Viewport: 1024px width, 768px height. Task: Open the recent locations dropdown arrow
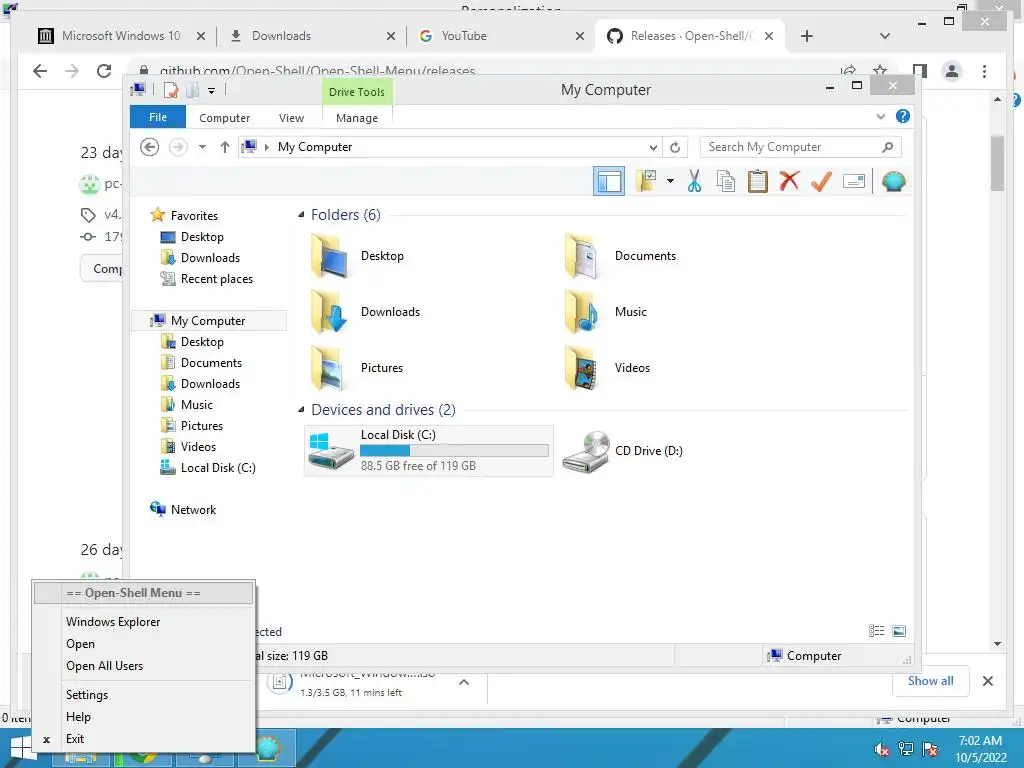tap(202, 147)
